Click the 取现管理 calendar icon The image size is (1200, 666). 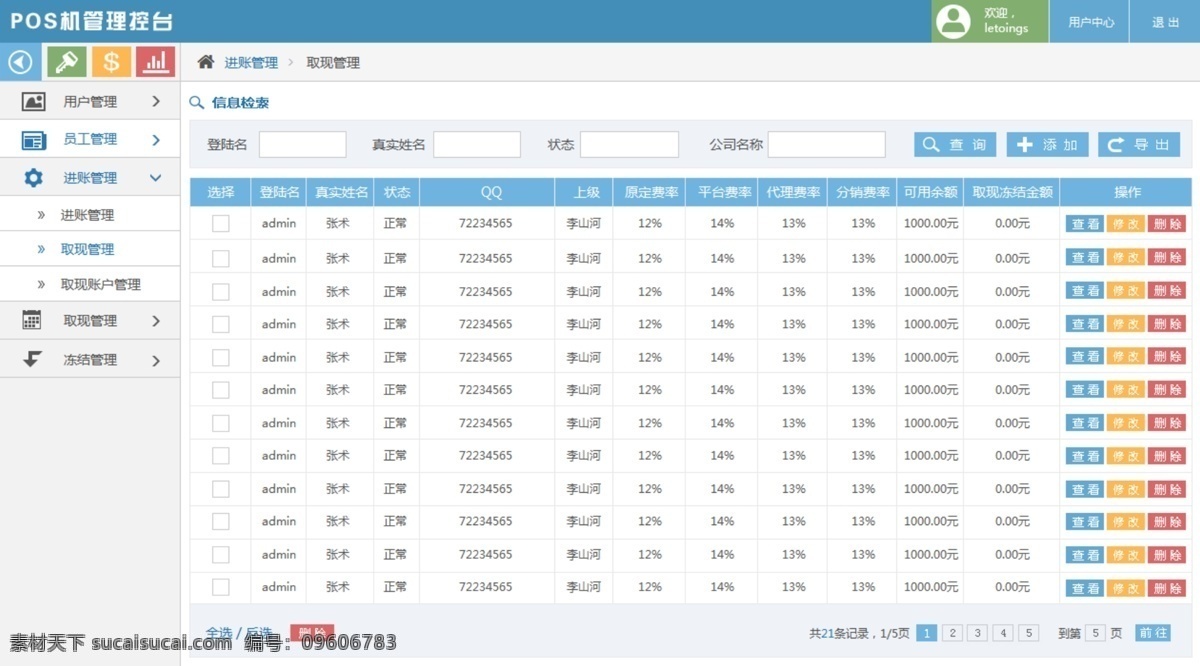pyautogui.click(x=32, y=320)
